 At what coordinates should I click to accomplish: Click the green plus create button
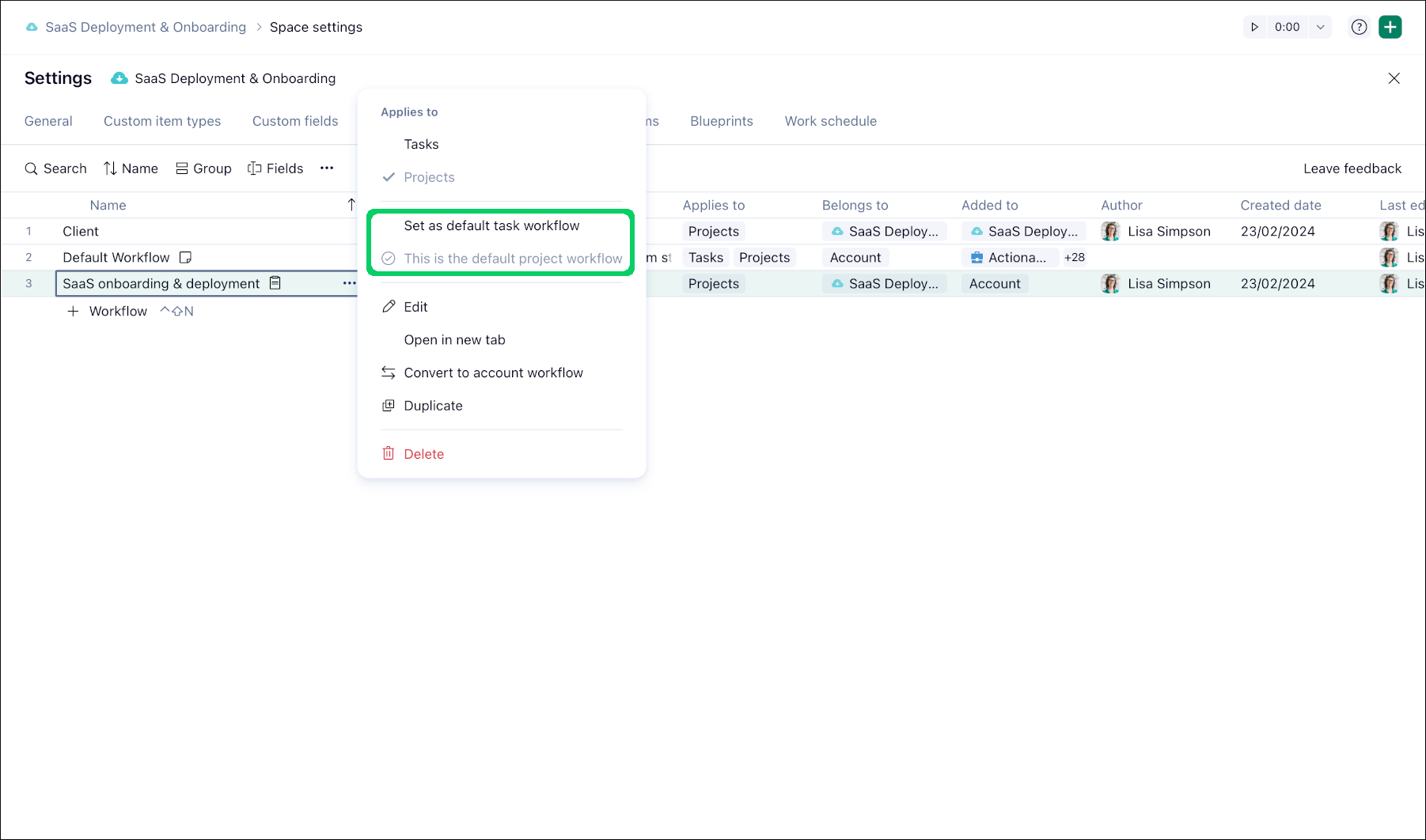click(1390, 27)
